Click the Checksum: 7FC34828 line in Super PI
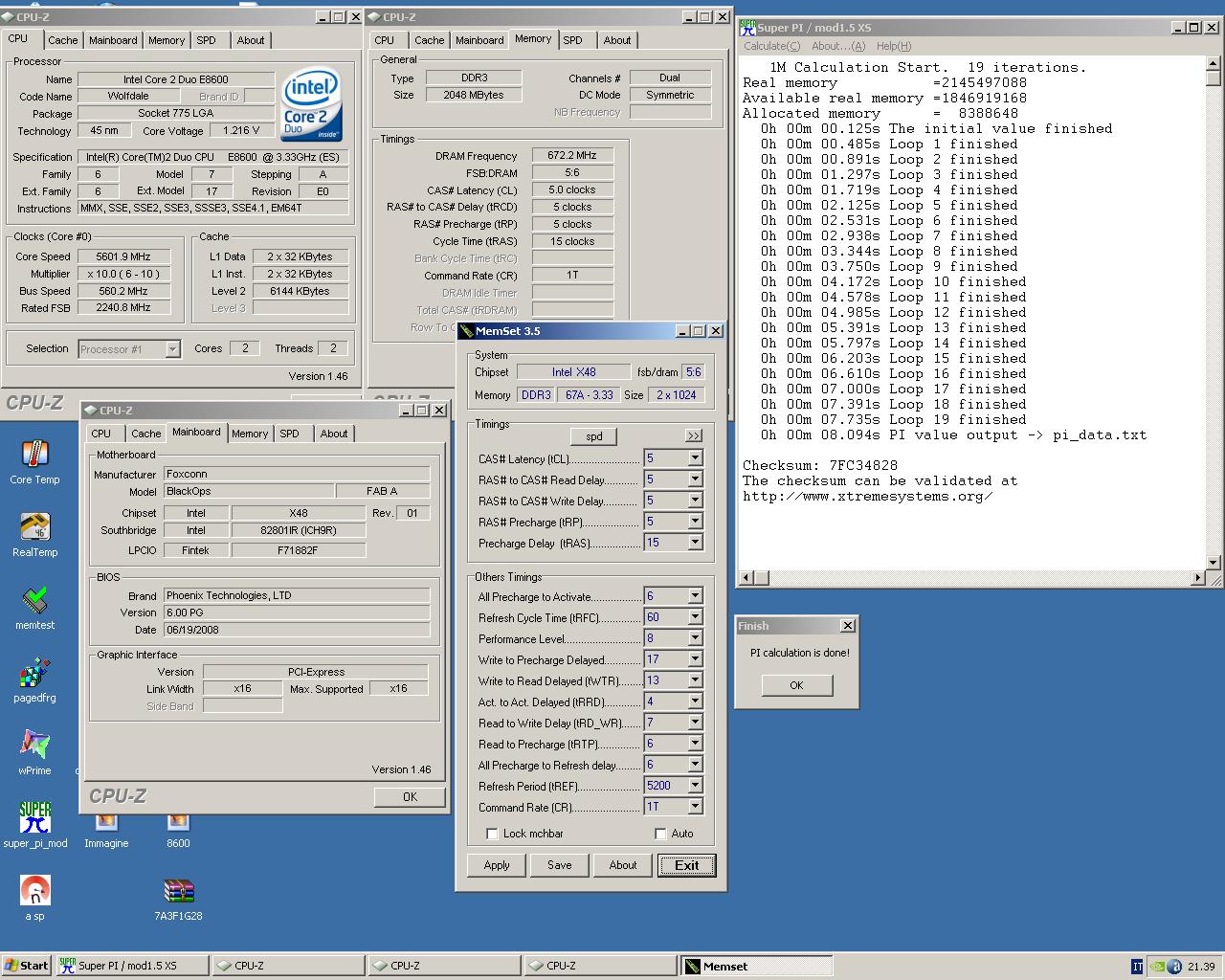 coord(820,465)
